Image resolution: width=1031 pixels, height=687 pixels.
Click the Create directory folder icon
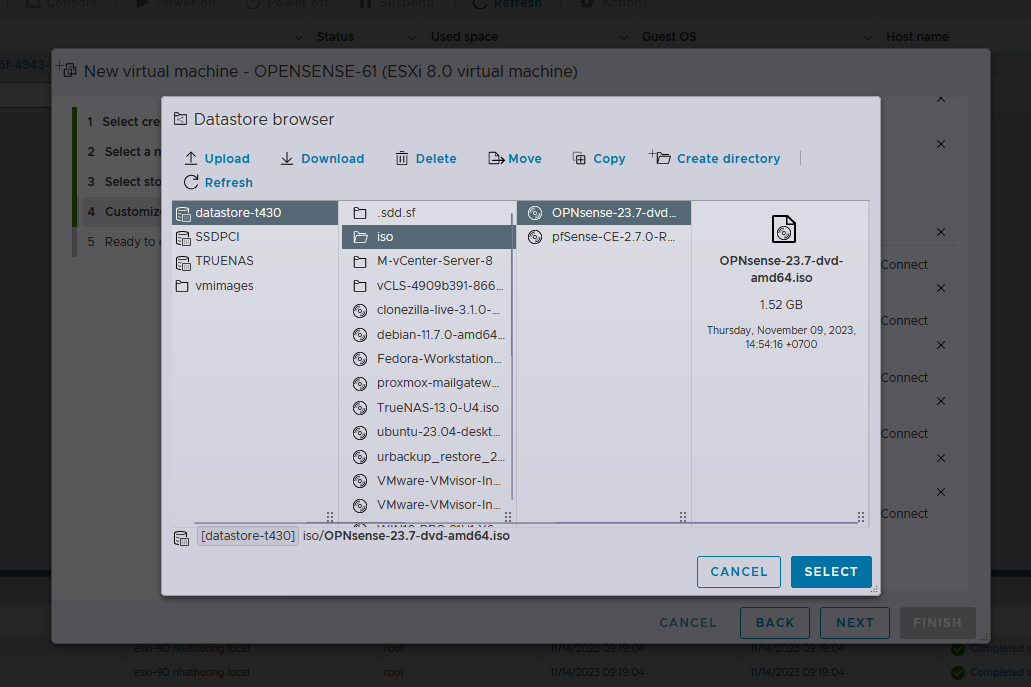[661, 158]
